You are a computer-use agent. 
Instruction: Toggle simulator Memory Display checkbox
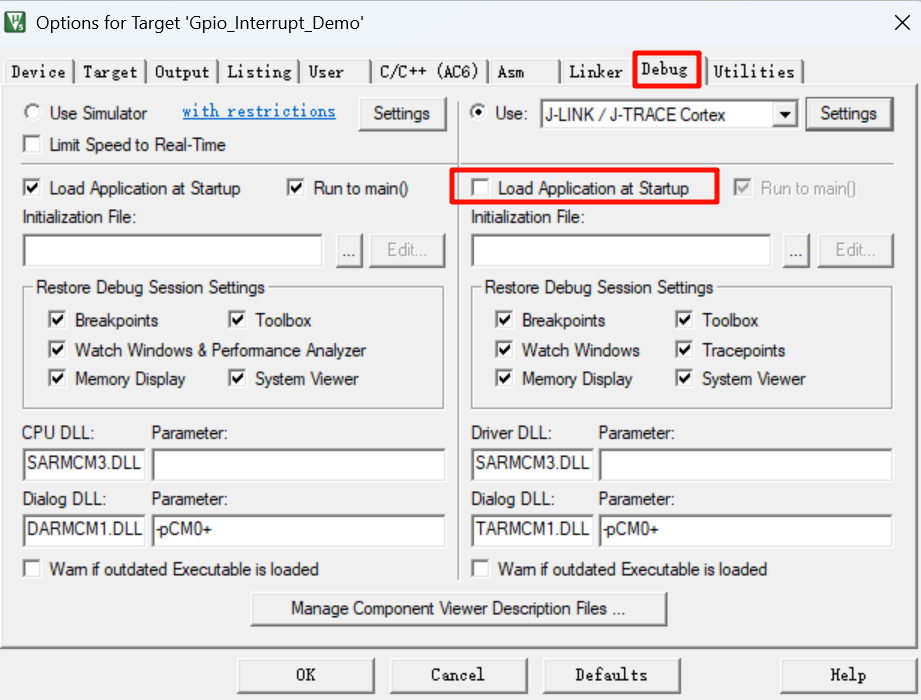[x=57, y=378]
